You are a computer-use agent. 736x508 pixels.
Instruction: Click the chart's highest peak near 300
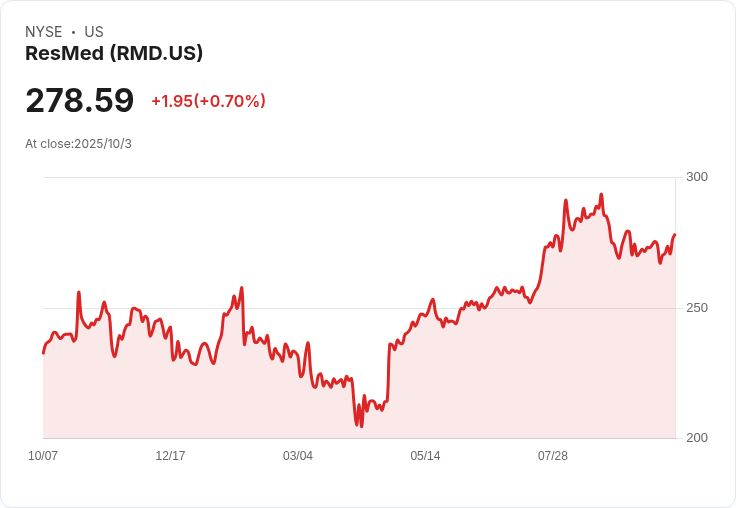pyautogui.click(x=601, y=194)
